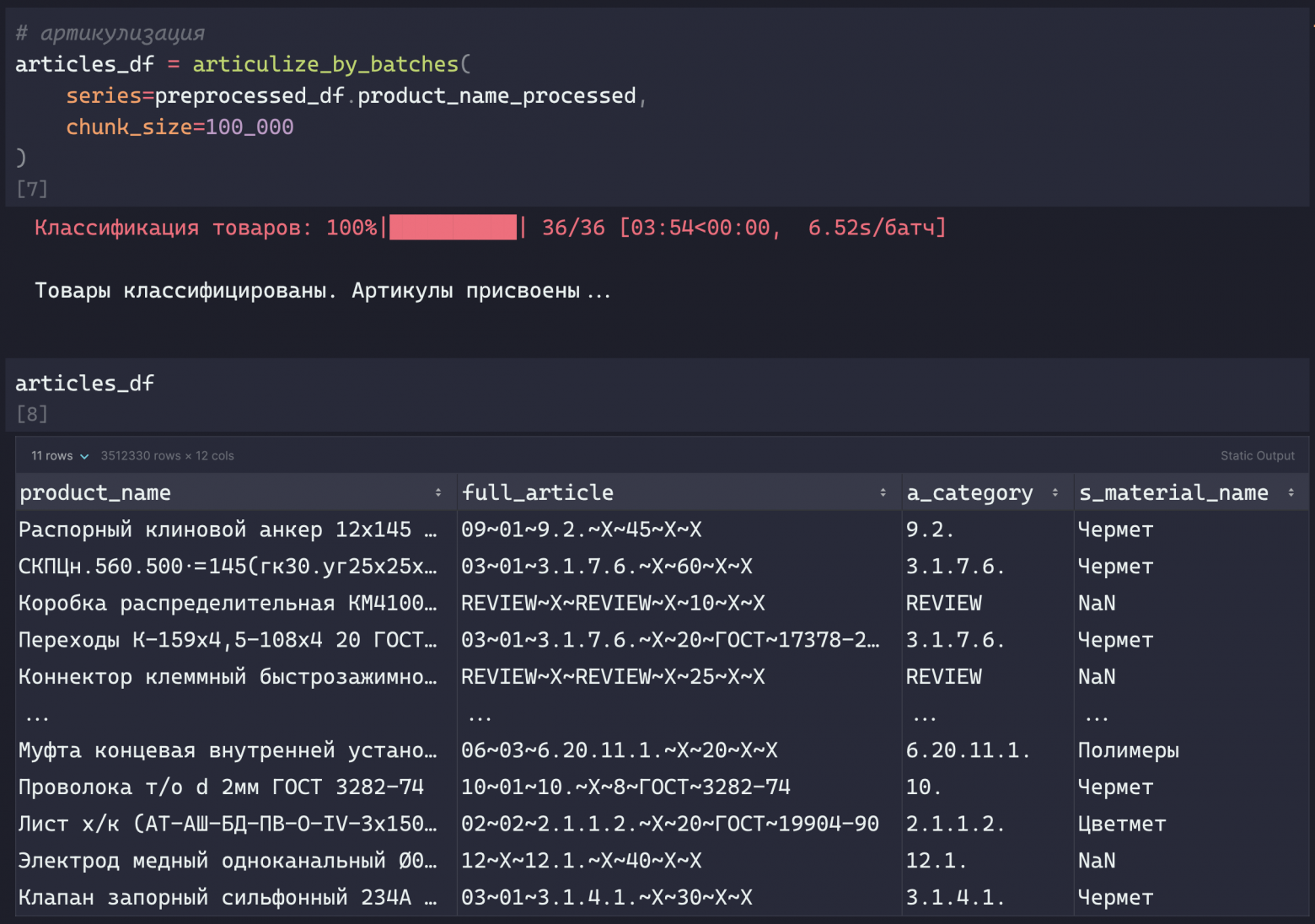
Task: Select the article "03~01~3.1.7.6.~X~60~X~X"
Action: [606, 567]
